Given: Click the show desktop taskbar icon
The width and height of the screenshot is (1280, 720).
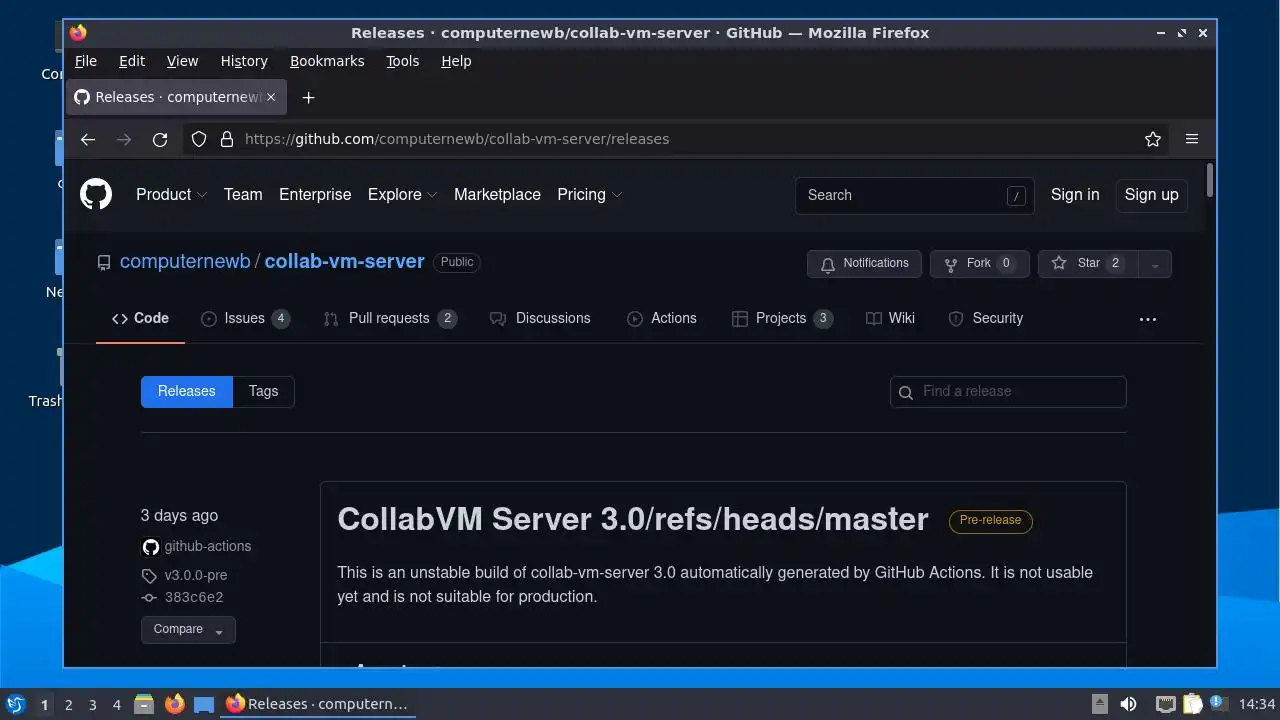Looking at the screenshot, I should pyautogui.click(x=204, y=704).
